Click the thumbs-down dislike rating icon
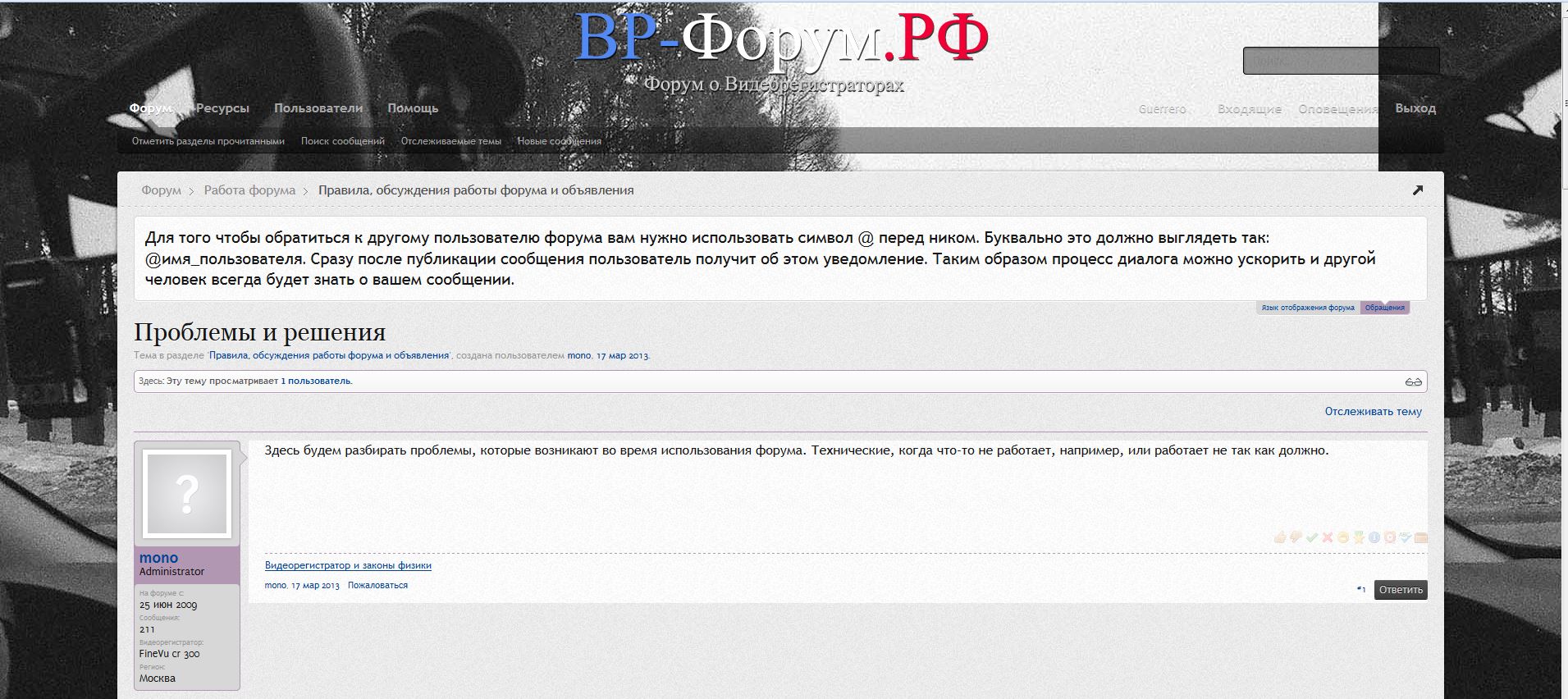This screenshot has width=1568, height=699. (1296, 537)
